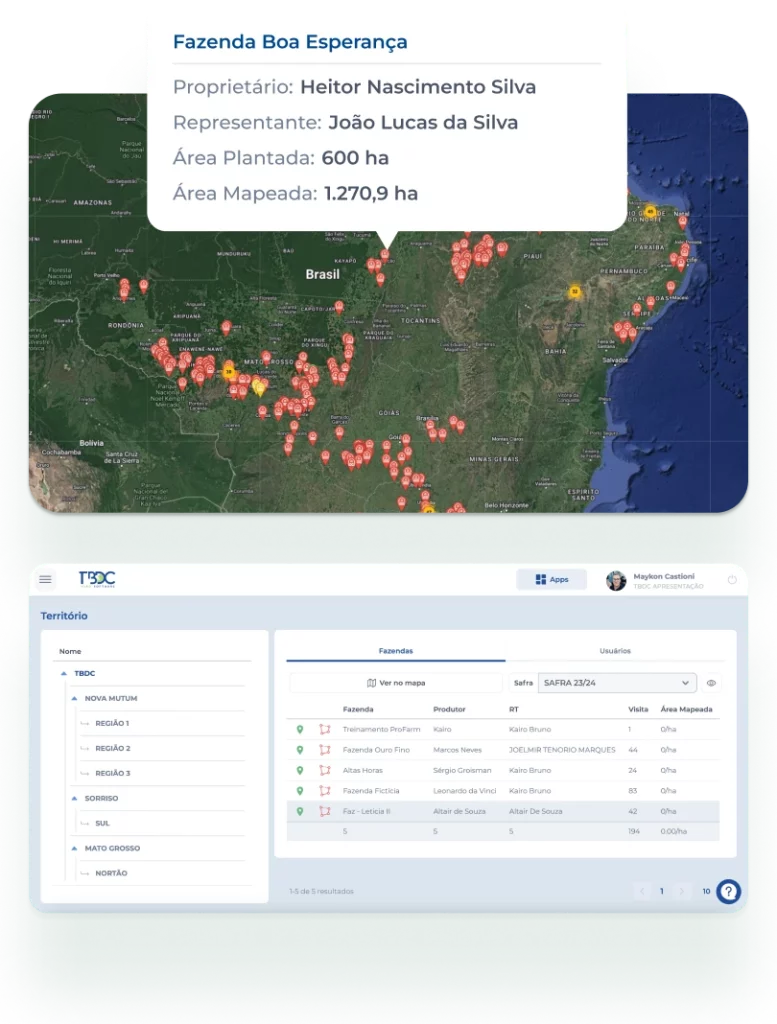Open the Apps button

[551, 579]
